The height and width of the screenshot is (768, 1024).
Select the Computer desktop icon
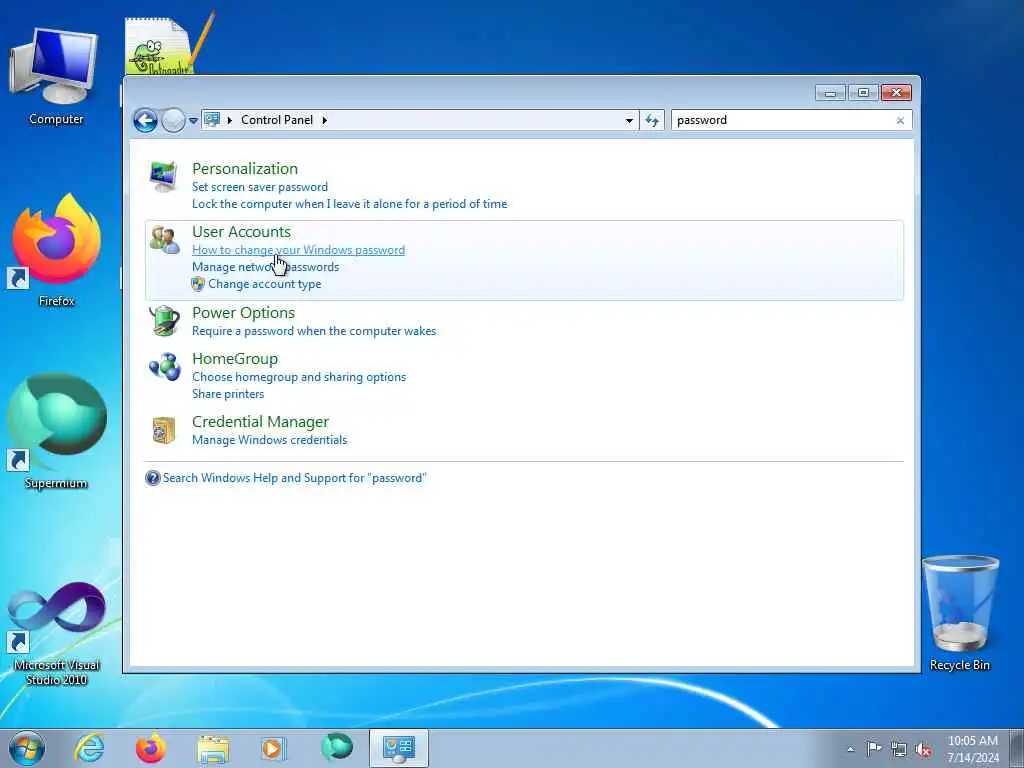56,76
